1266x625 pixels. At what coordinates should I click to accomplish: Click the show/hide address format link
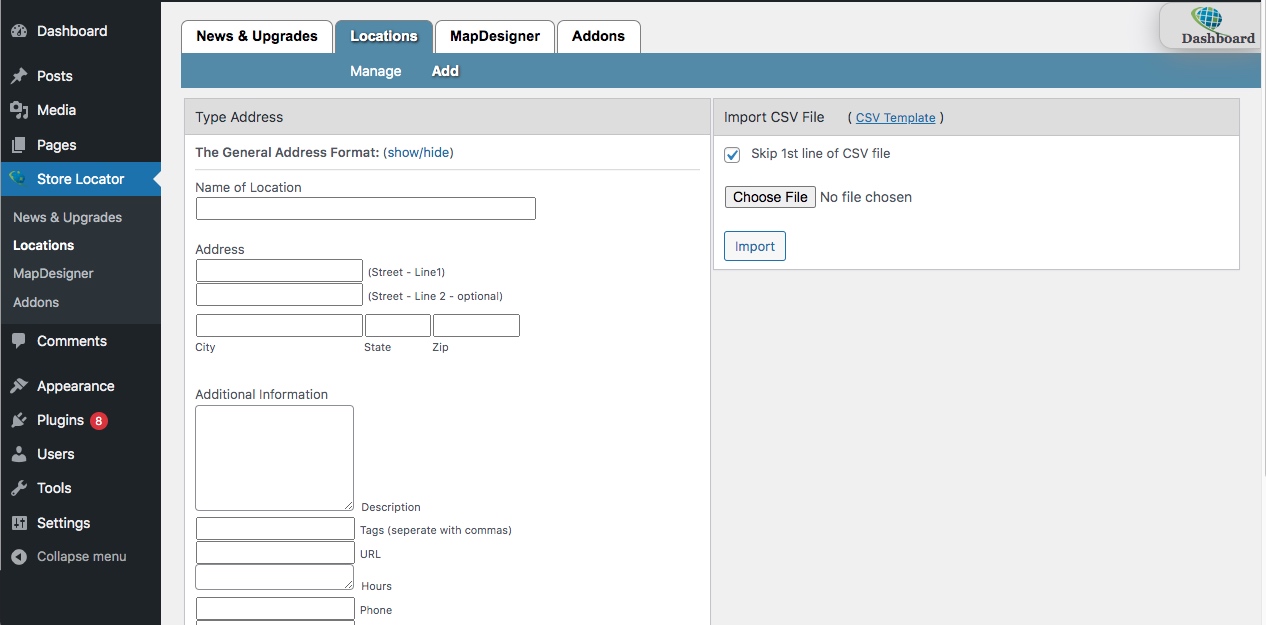418,153
